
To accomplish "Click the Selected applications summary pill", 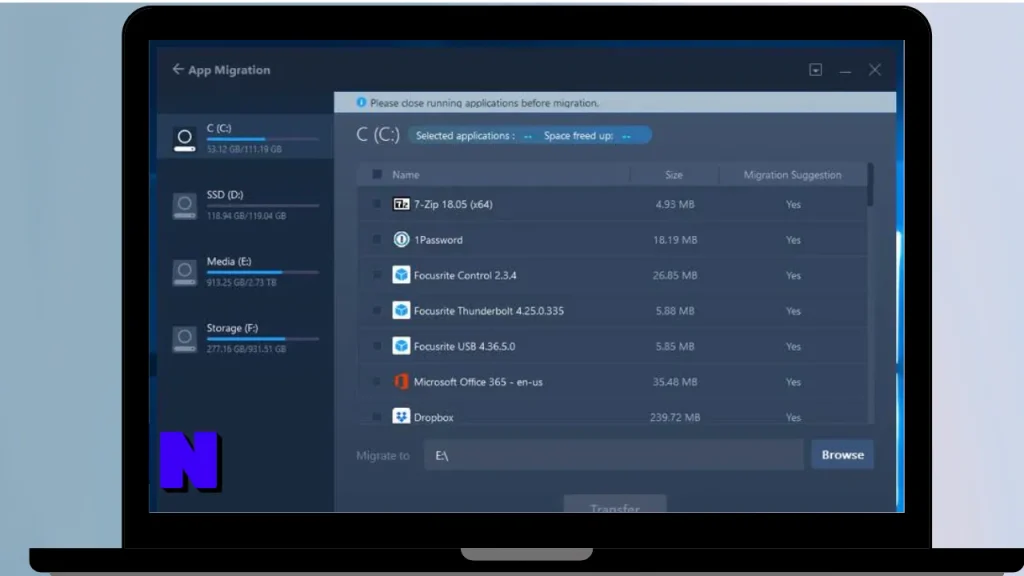I will pos(530,135).
